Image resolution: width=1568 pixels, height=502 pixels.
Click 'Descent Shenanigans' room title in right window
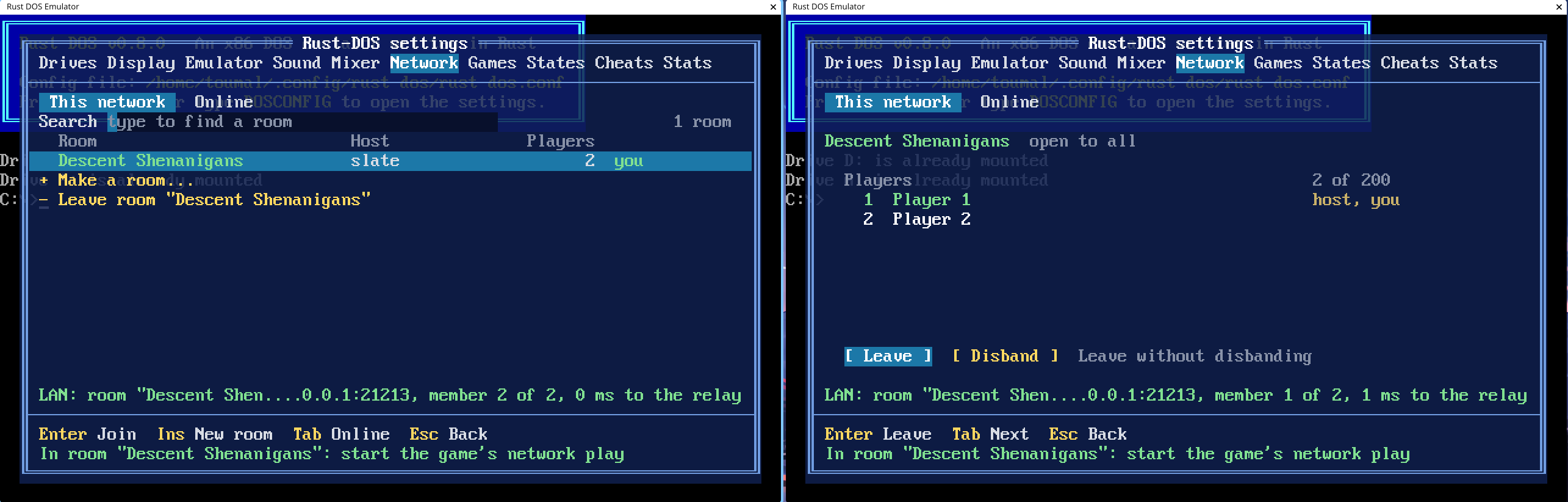point(917,141)
